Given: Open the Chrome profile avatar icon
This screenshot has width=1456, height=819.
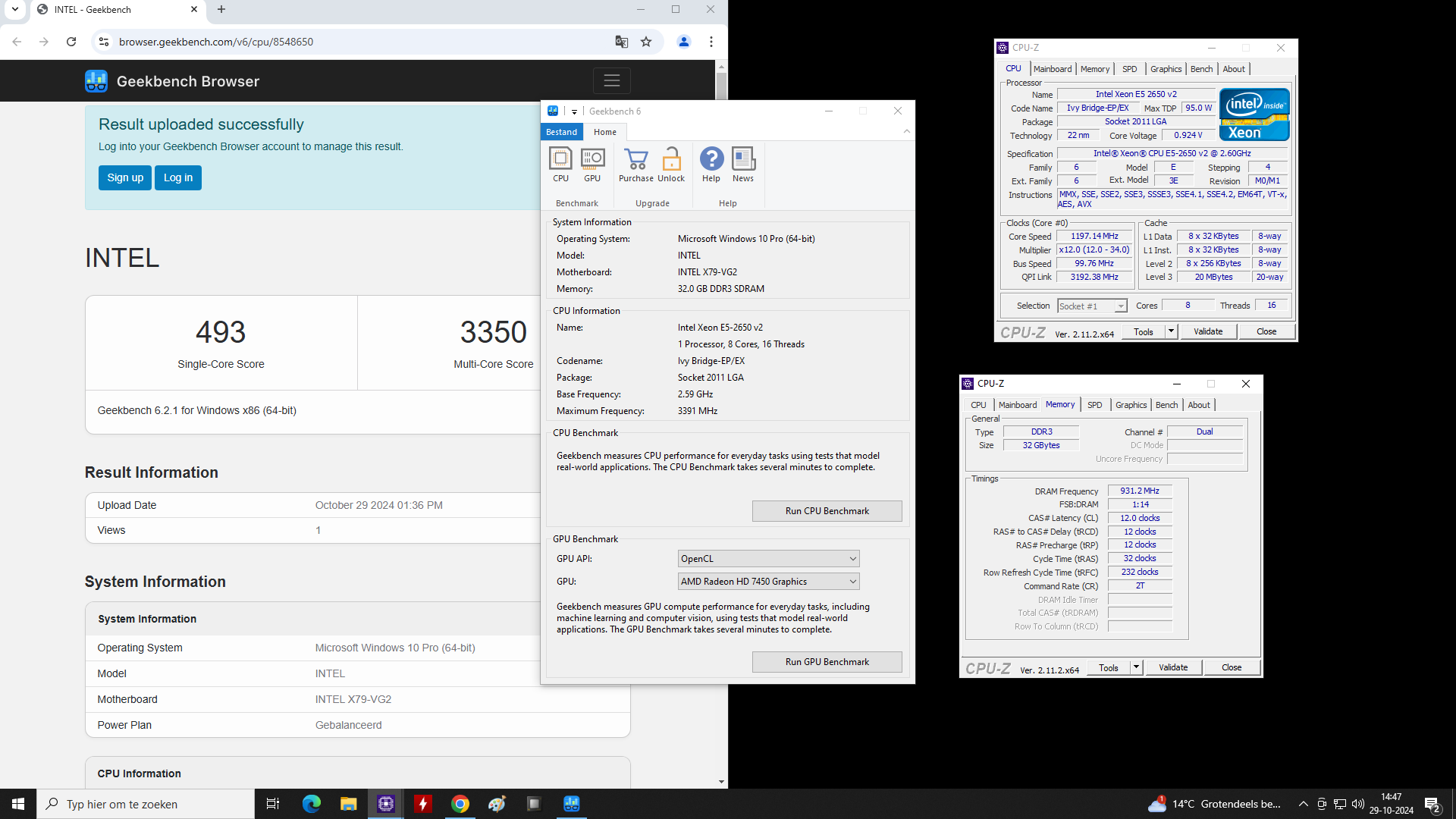Looking at the screenshot, I should coord(684,42).
